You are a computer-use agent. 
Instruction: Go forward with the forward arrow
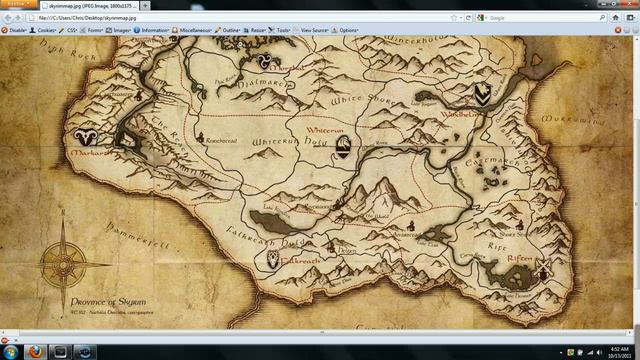click(x=18, y=18)
